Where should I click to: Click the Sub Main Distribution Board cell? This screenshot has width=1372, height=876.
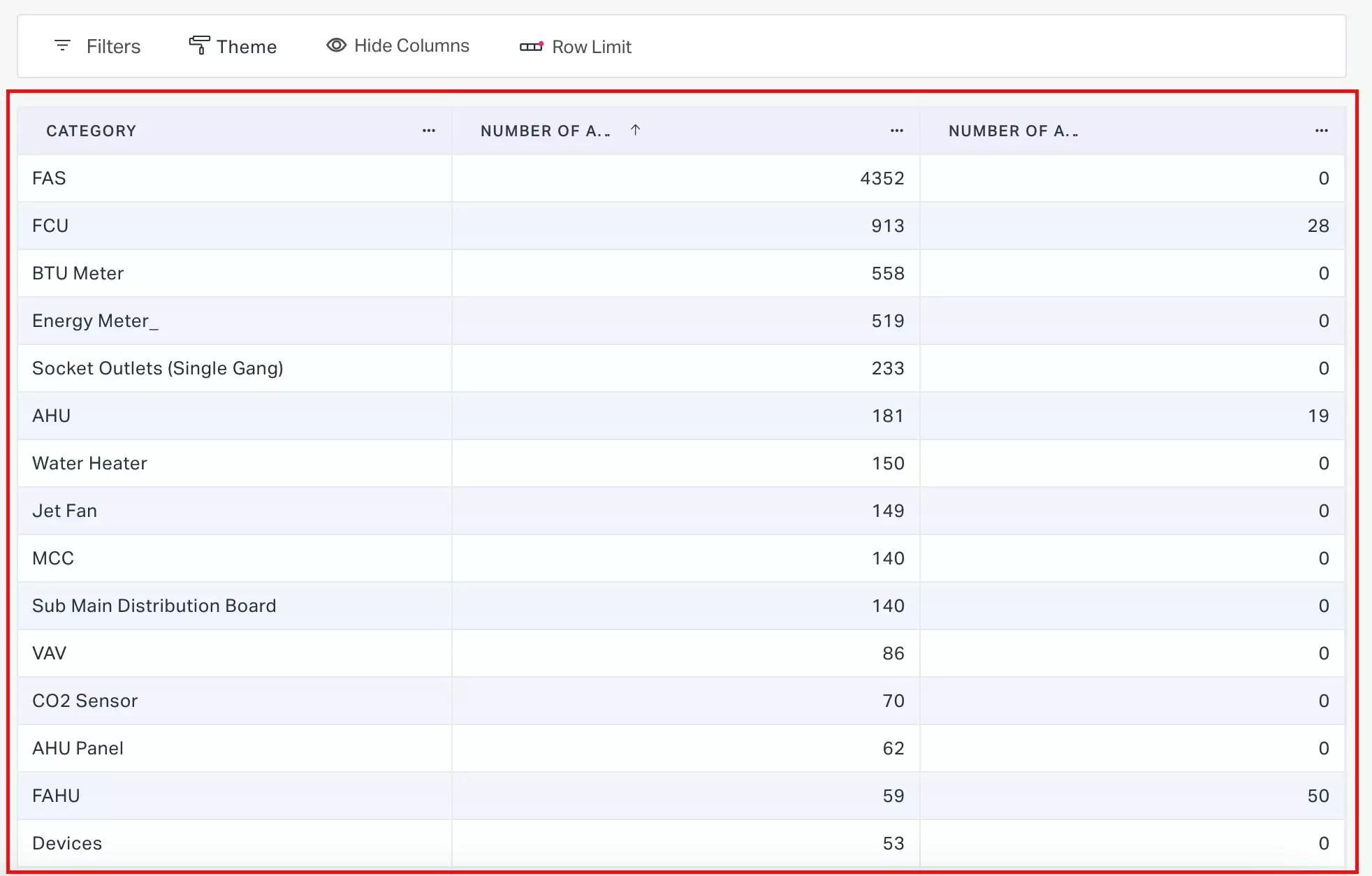[154, 606]
